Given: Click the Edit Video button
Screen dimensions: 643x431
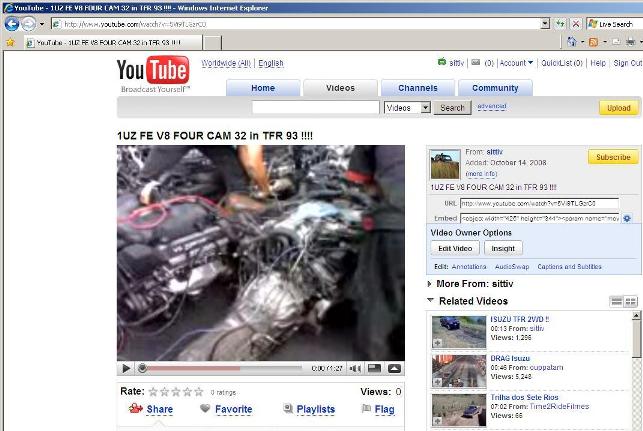Looking at the screenshot, I should (455, 248).
